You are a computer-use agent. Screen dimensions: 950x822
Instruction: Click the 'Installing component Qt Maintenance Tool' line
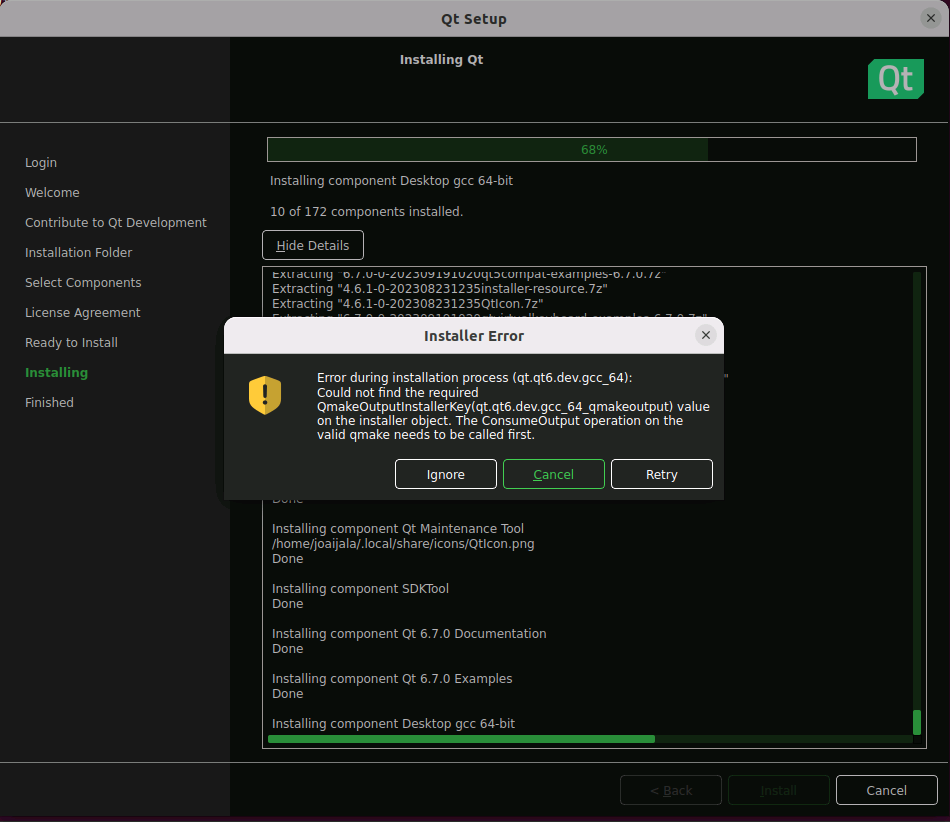[x=397, y=528]
